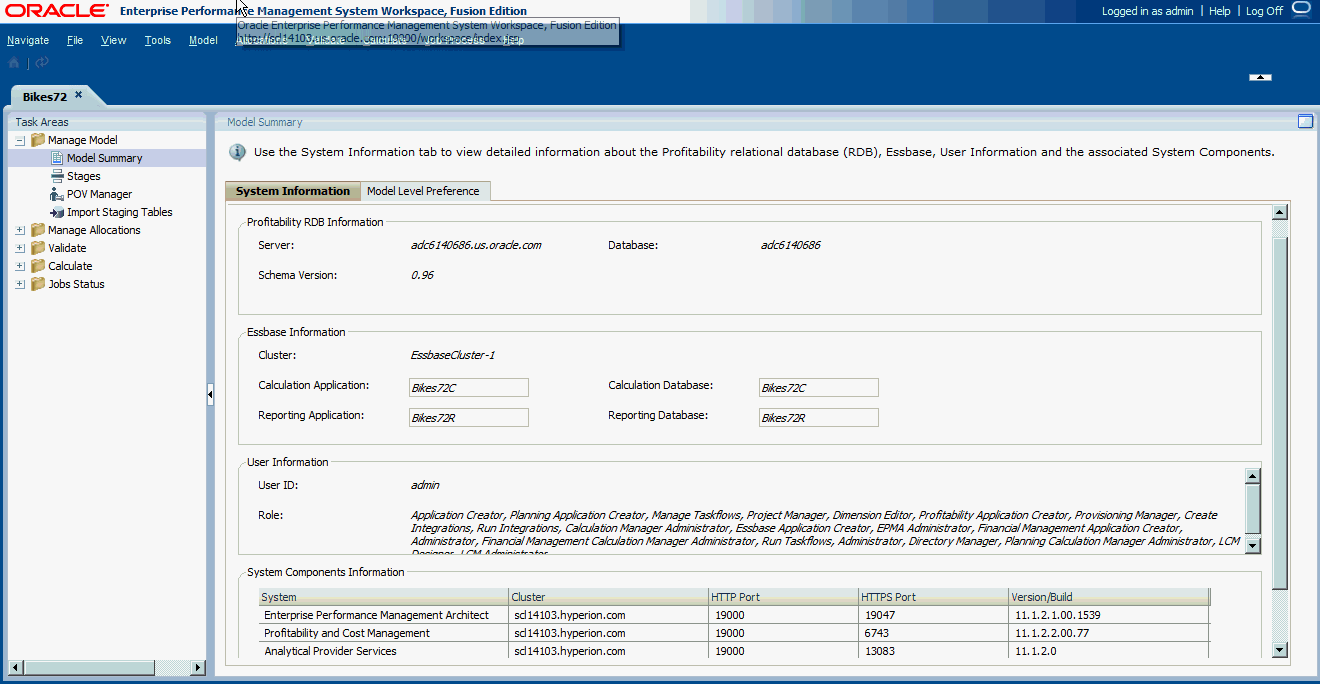Collapse the Task Areas pane with the splitter arrow
The width and height of the screenshot is (1320, 684).
[x=210, y=395]
